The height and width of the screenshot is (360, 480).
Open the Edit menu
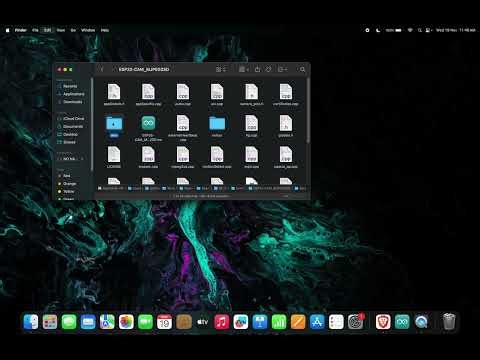(48, 30)
